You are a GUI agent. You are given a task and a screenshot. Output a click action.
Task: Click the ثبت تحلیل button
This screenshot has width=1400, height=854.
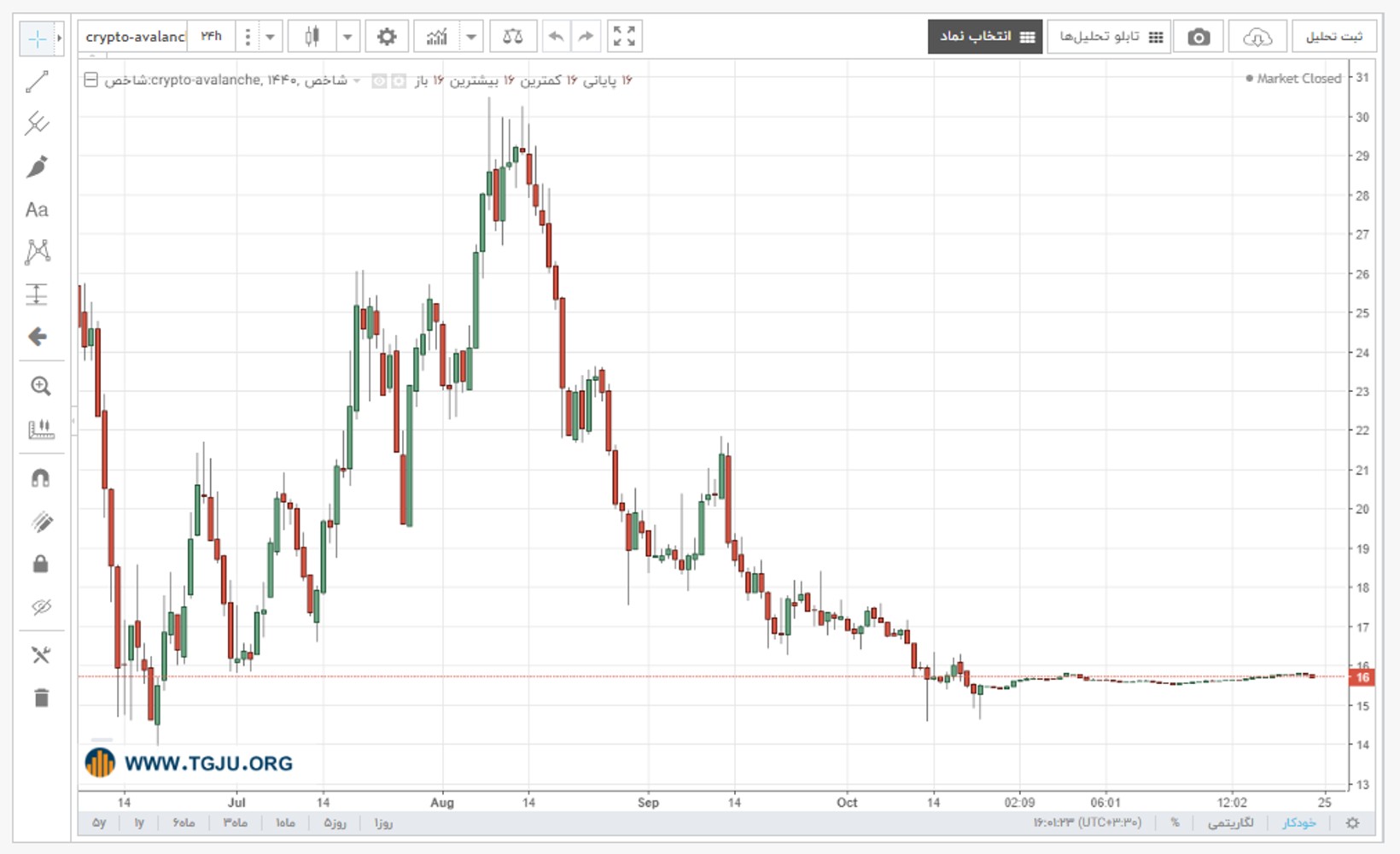[x=1333, y=37]
